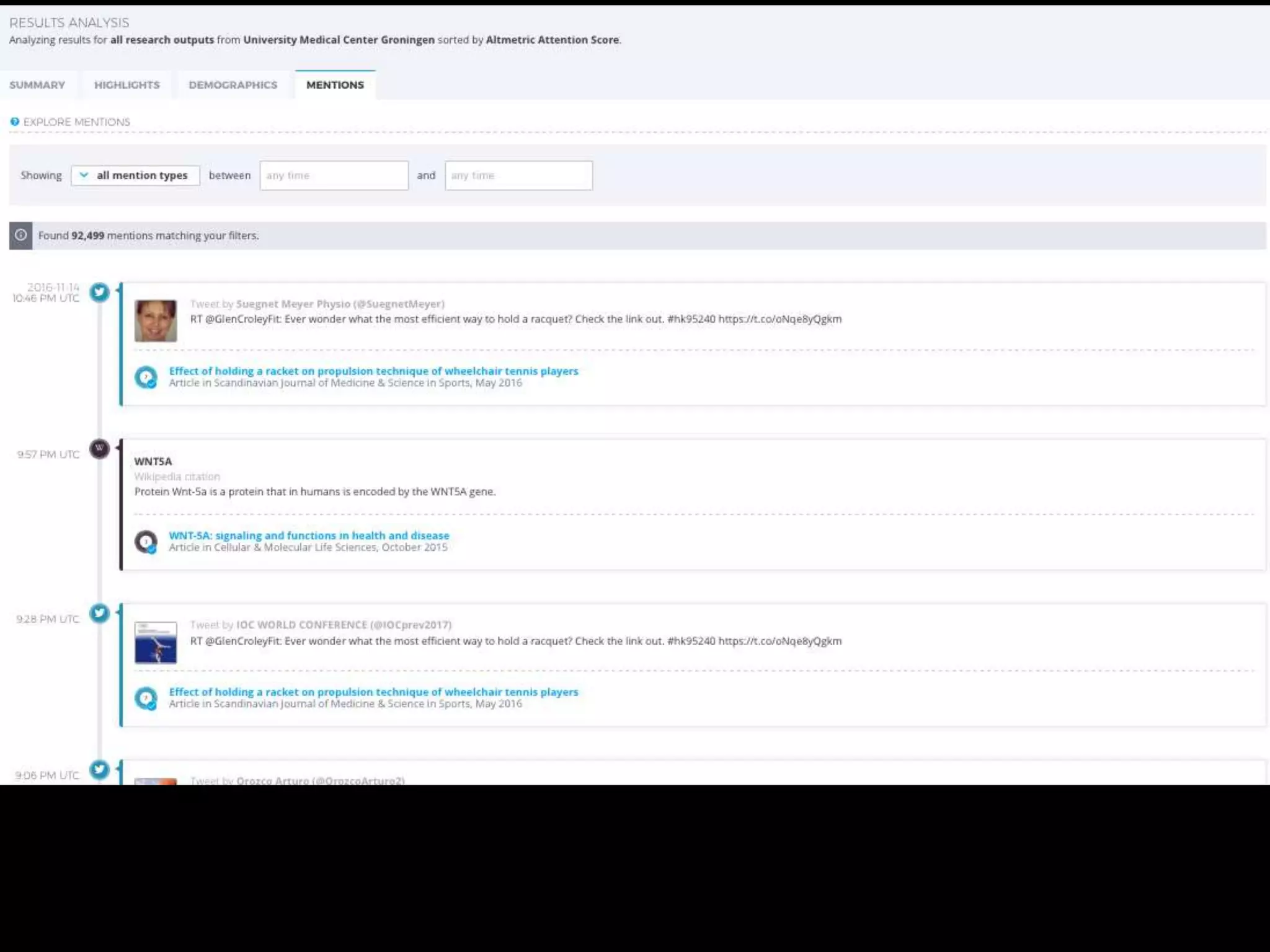Screen dimensions: 1270x952
Task: Click the Altmetric donut badge under the IOC World Conference tweet
Action: coord(146,698)
